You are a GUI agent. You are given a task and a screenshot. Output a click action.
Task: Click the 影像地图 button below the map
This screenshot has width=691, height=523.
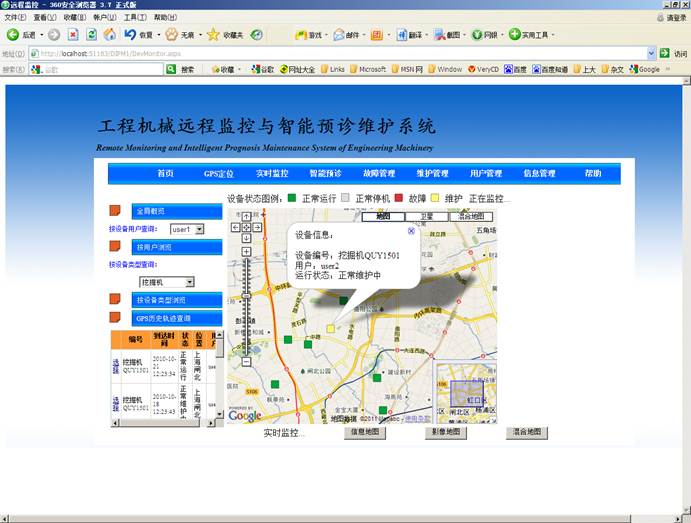pyautogui.click(x=445, y=432)
